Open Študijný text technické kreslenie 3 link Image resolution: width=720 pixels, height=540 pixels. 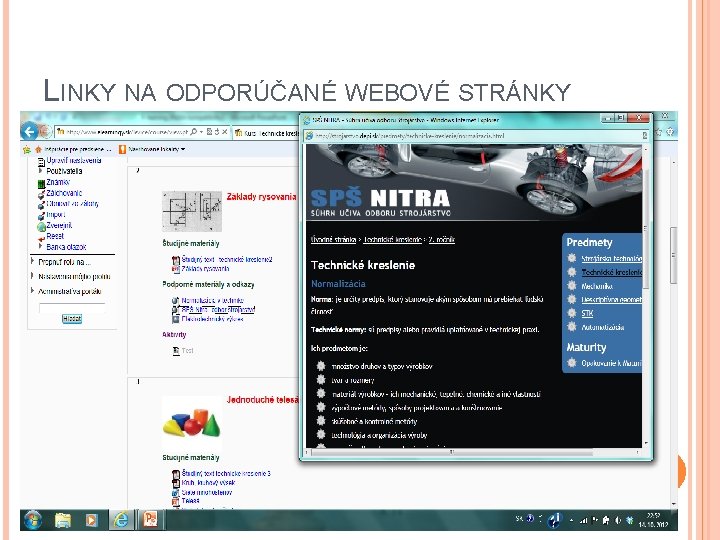226,473
